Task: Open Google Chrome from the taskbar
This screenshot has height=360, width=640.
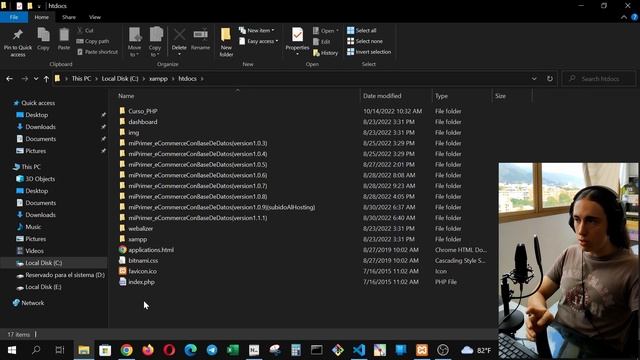Action: point(127,350)
